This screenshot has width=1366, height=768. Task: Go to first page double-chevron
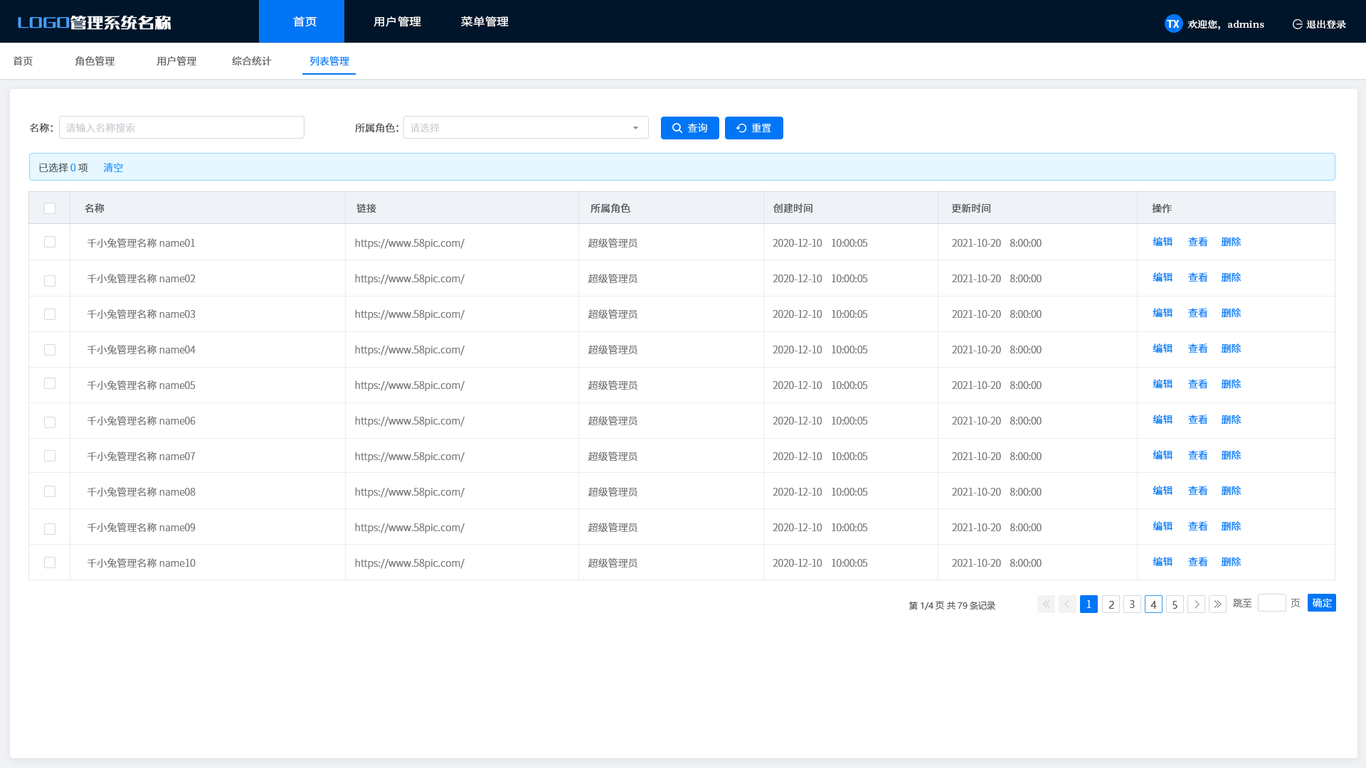[1046, 604]
